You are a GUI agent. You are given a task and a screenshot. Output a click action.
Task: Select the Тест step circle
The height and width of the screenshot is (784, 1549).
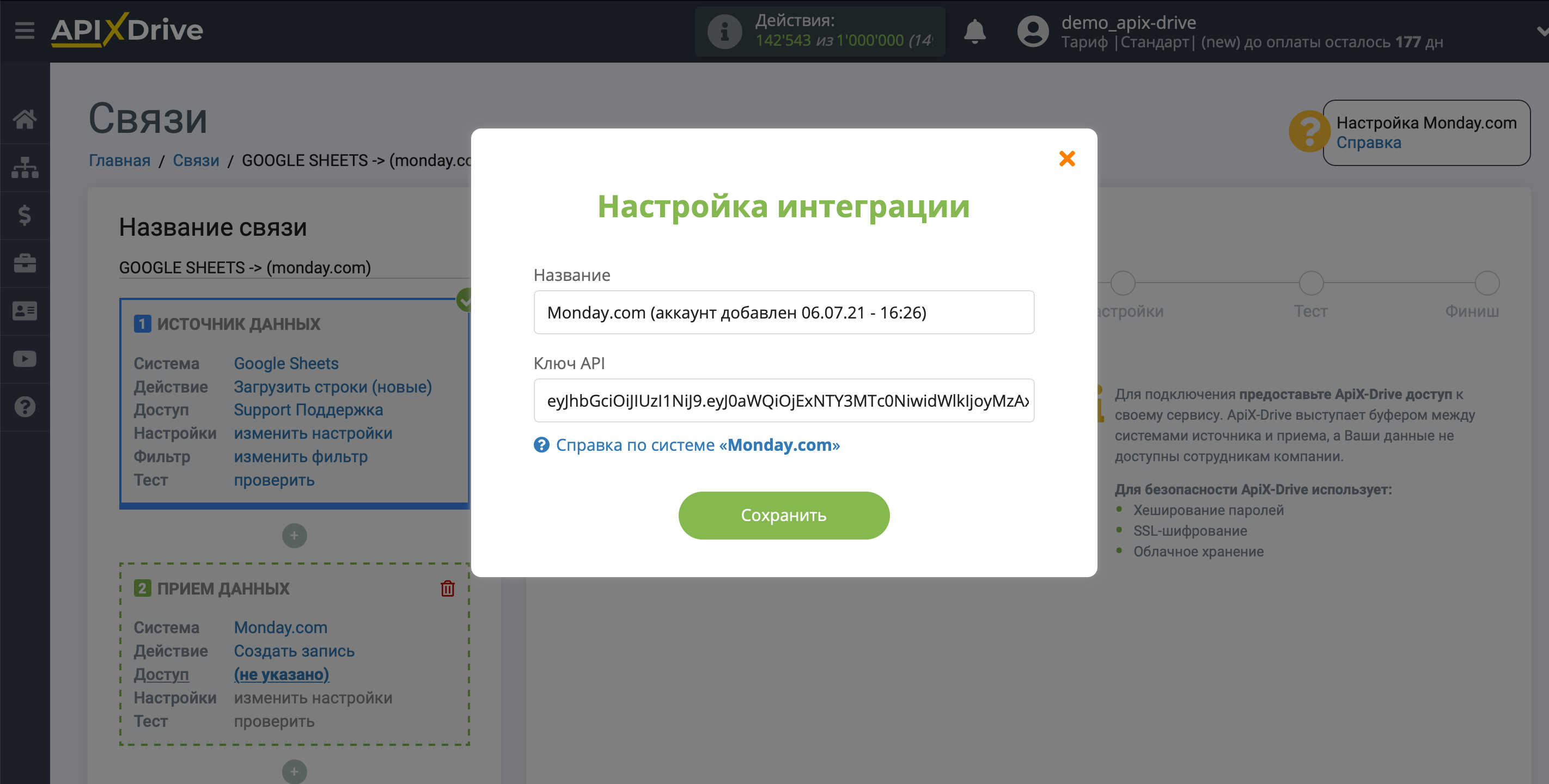tap(1311, 283)
